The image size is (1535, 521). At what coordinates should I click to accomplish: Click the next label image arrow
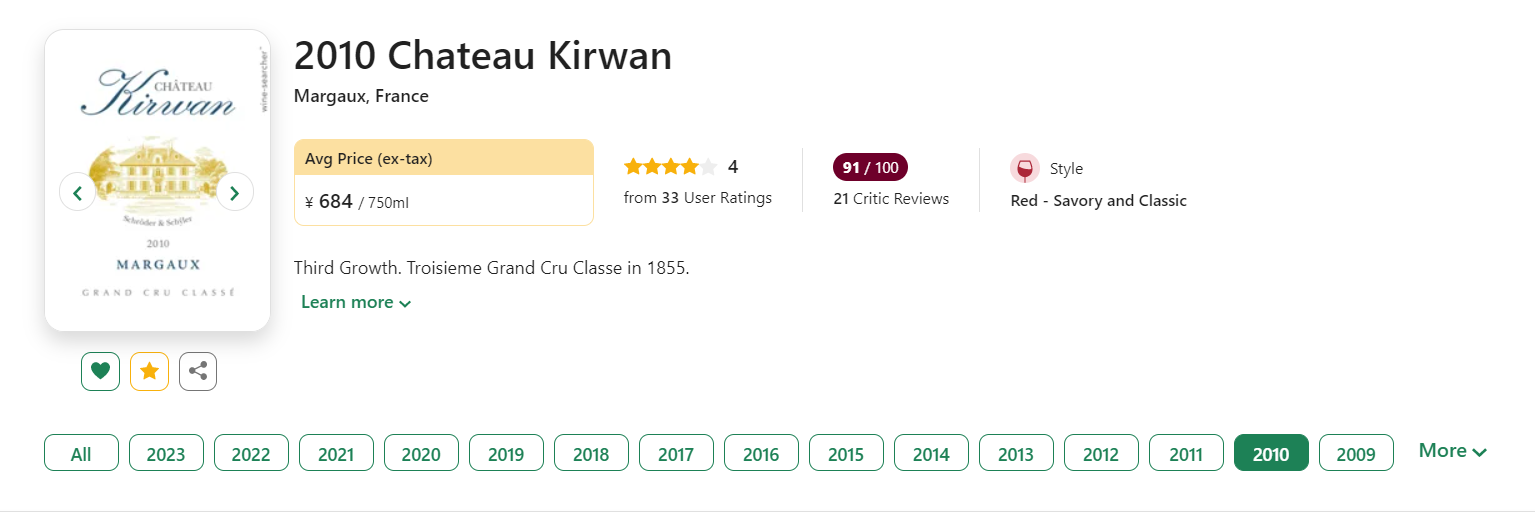click(235, 192)
